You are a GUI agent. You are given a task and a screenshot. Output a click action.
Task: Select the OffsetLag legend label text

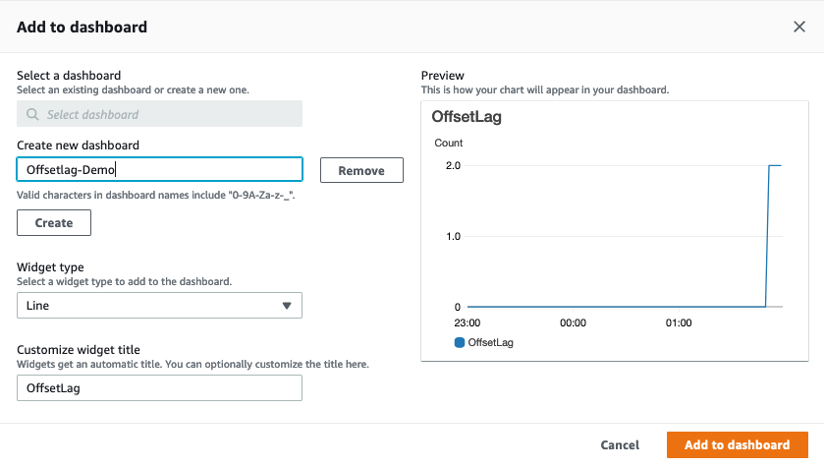tap(491, 342)
